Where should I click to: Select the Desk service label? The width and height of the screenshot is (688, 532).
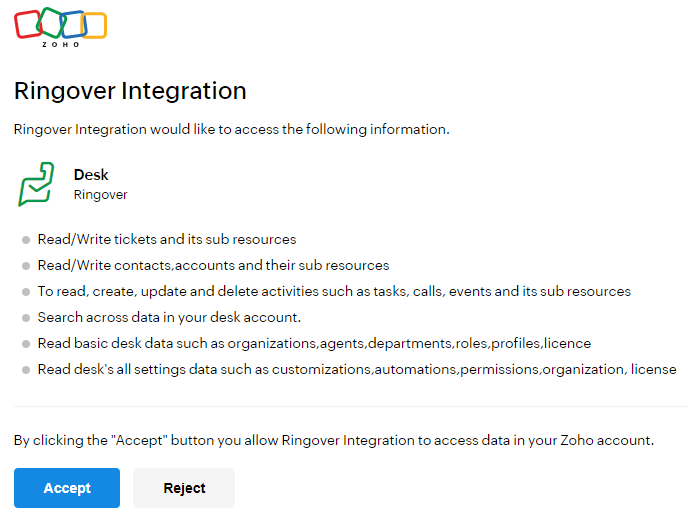pos(91,175)
